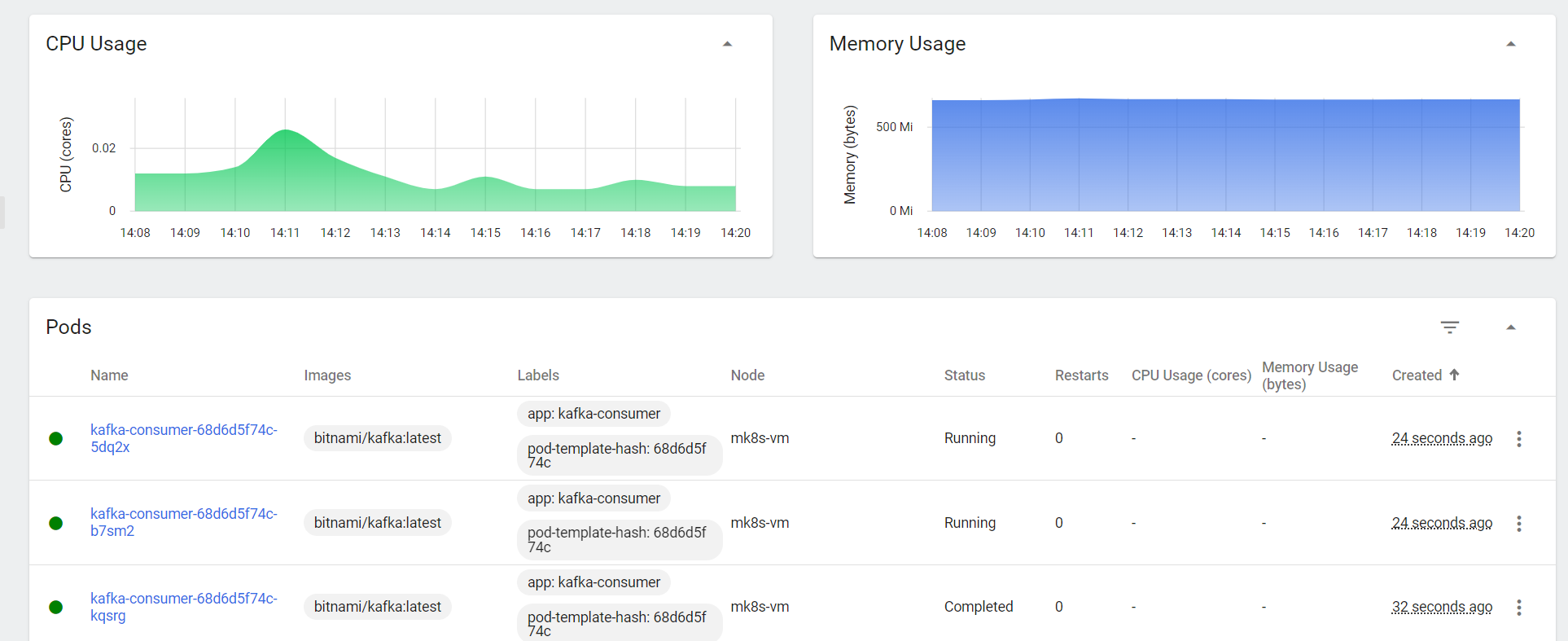Click the 14:15 label on CPU chart axis

pos(485,233)
